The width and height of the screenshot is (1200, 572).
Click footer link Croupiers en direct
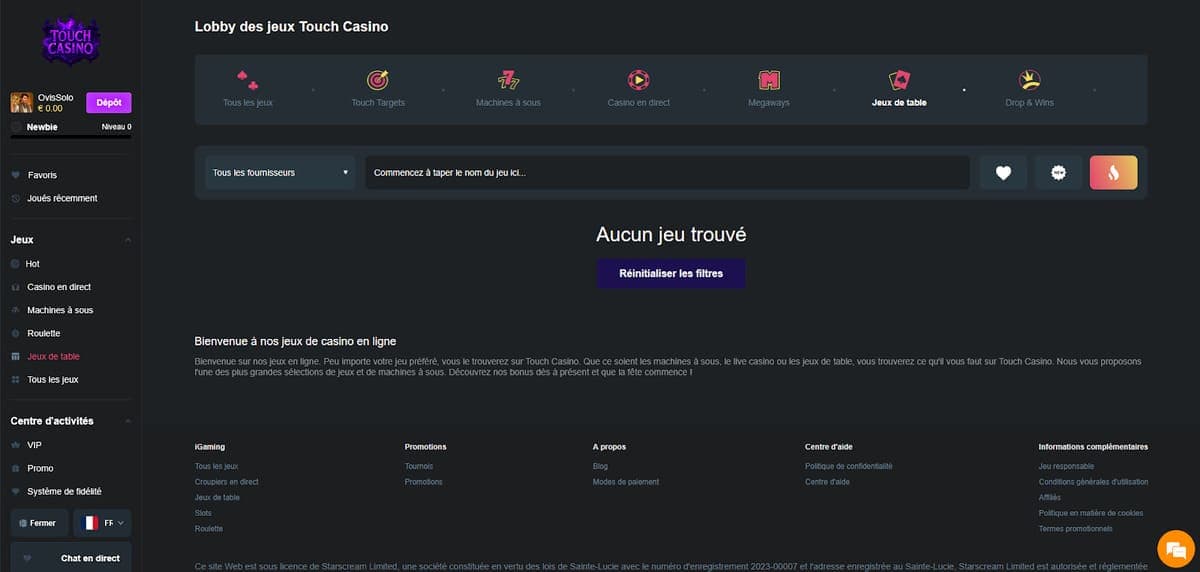point(227,482)
